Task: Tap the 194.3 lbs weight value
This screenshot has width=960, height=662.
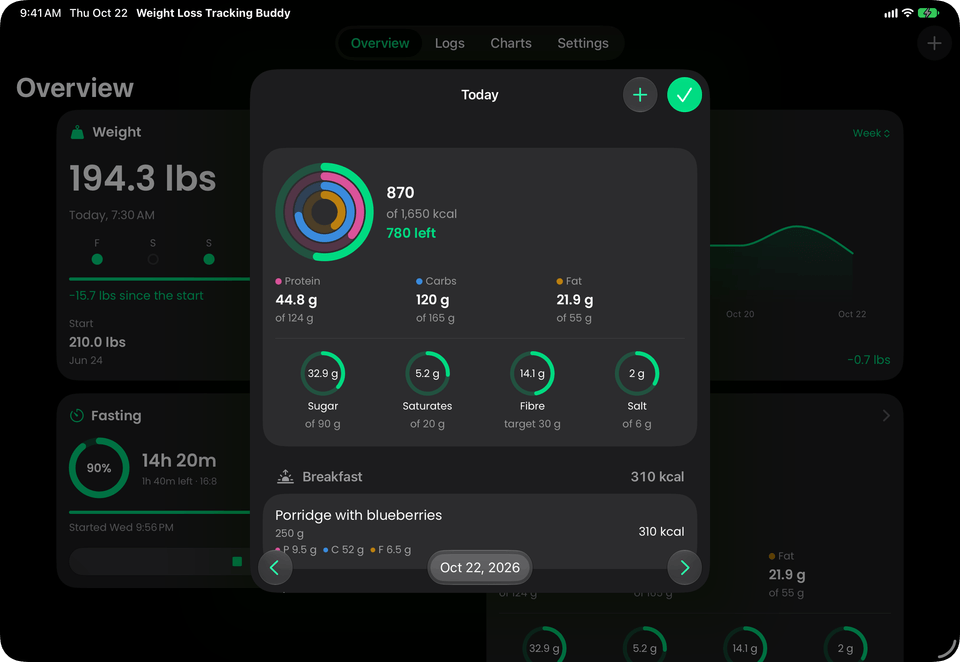Action: pos(143,178)
